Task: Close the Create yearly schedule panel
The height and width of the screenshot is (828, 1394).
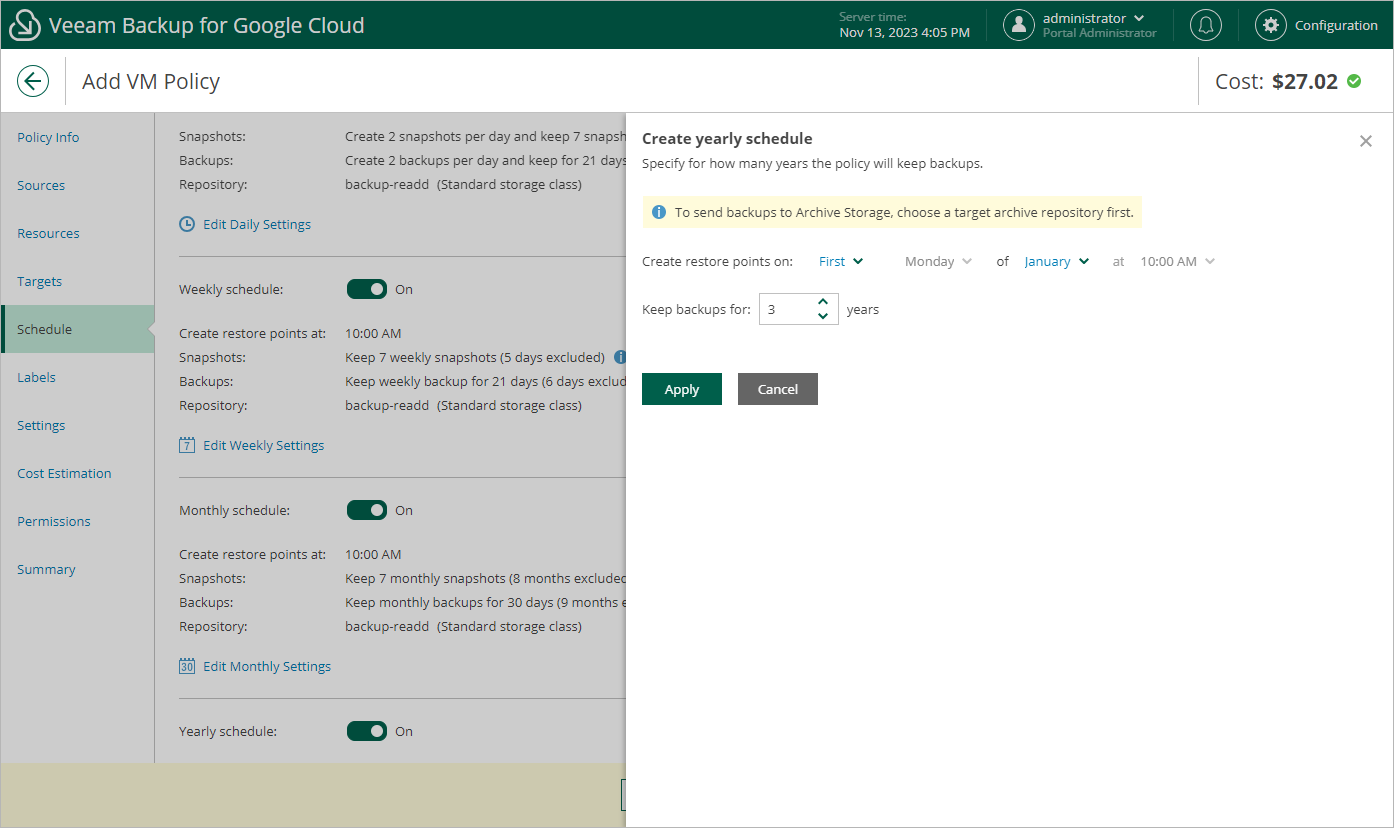Action: 1366,141
